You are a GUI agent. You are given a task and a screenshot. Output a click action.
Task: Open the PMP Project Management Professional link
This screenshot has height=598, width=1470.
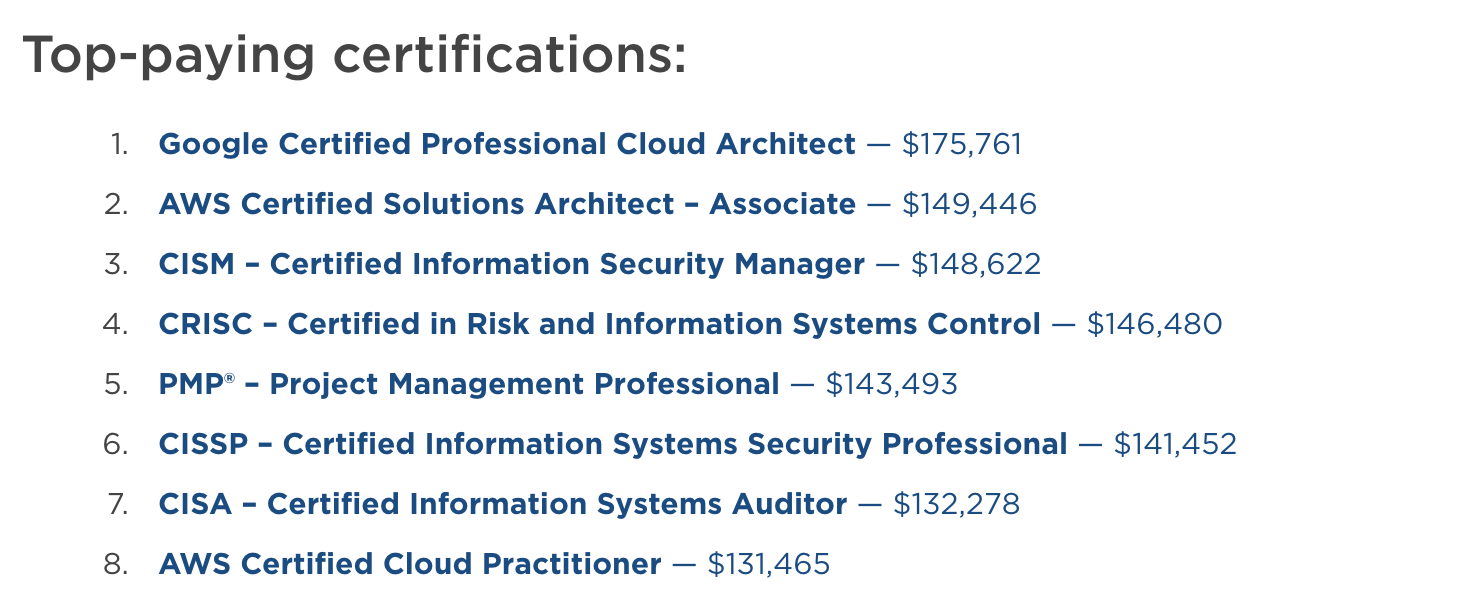tap(469, 385)
